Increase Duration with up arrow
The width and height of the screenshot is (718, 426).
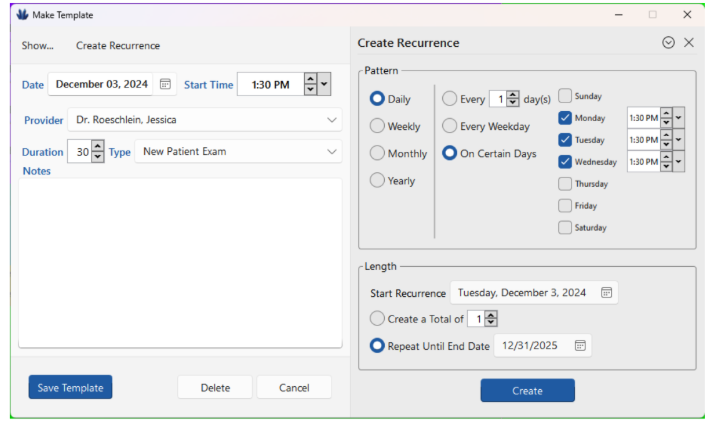click(x=97, y=147)
